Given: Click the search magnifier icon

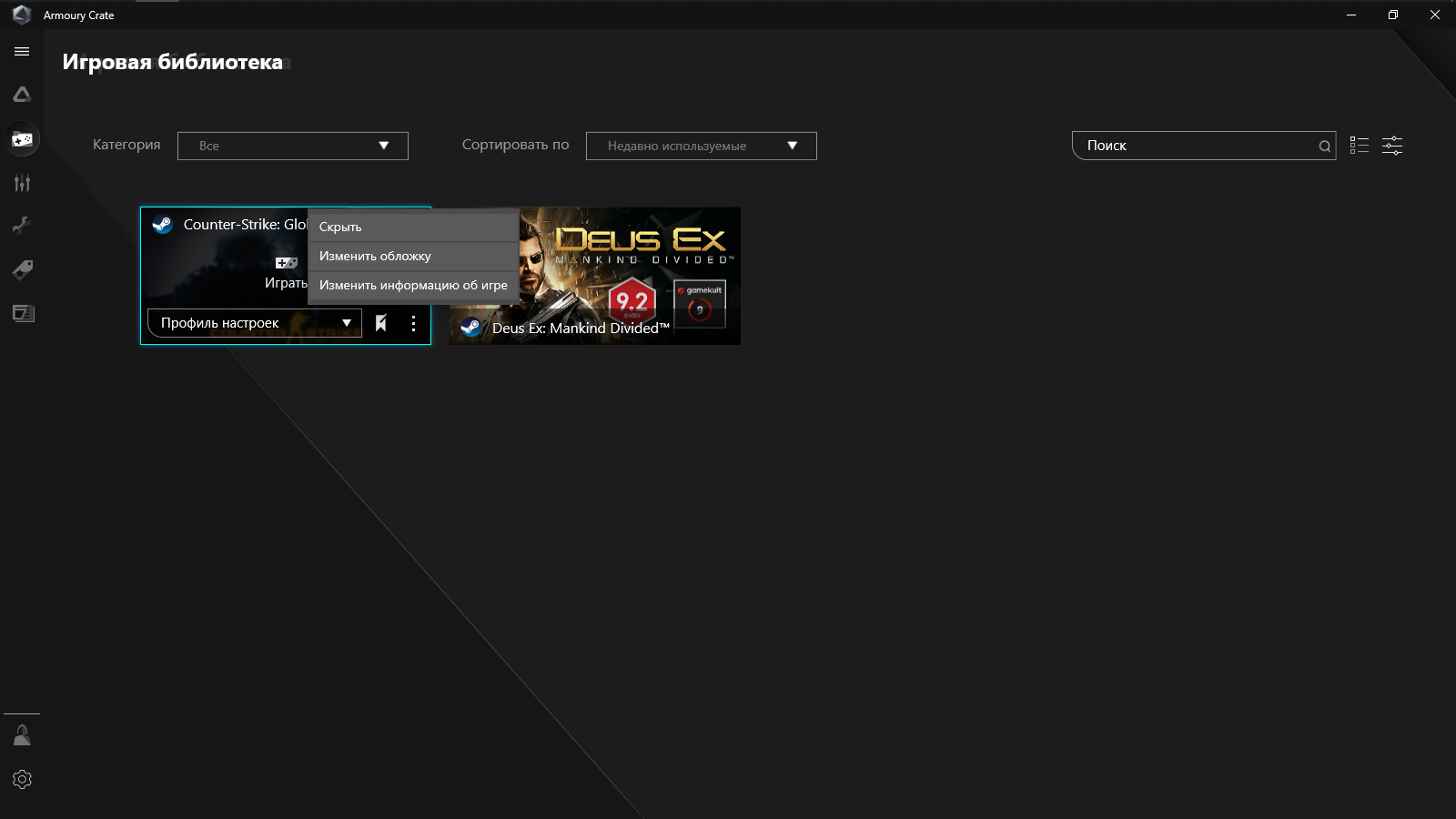Looking at the screenshot, I should [x=1324, y=146].
